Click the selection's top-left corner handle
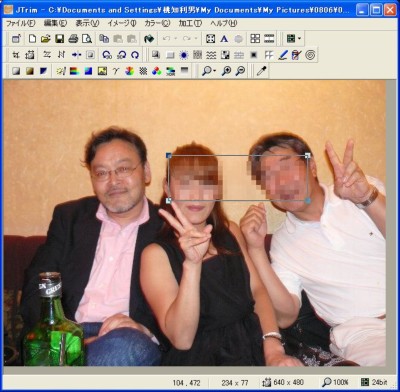Screen dimensions: 400x392 tap(169, 155)
